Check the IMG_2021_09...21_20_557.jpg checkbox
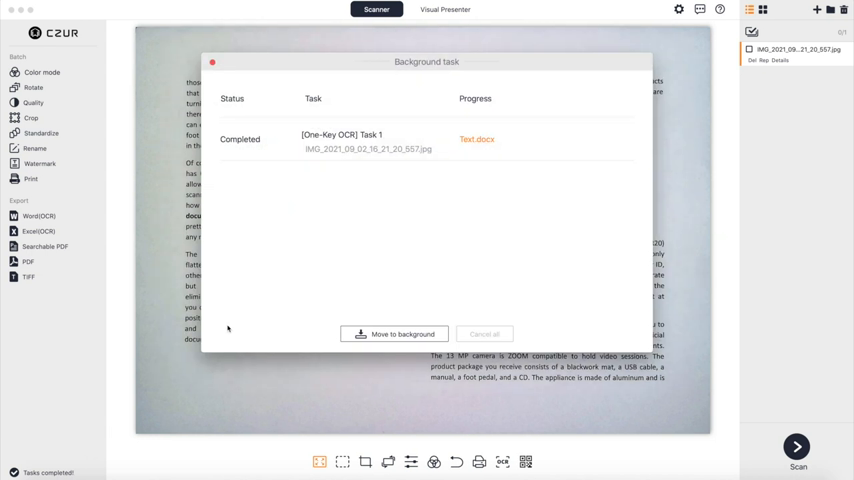The height and width of the screenshot is (480, 854). 749,49
